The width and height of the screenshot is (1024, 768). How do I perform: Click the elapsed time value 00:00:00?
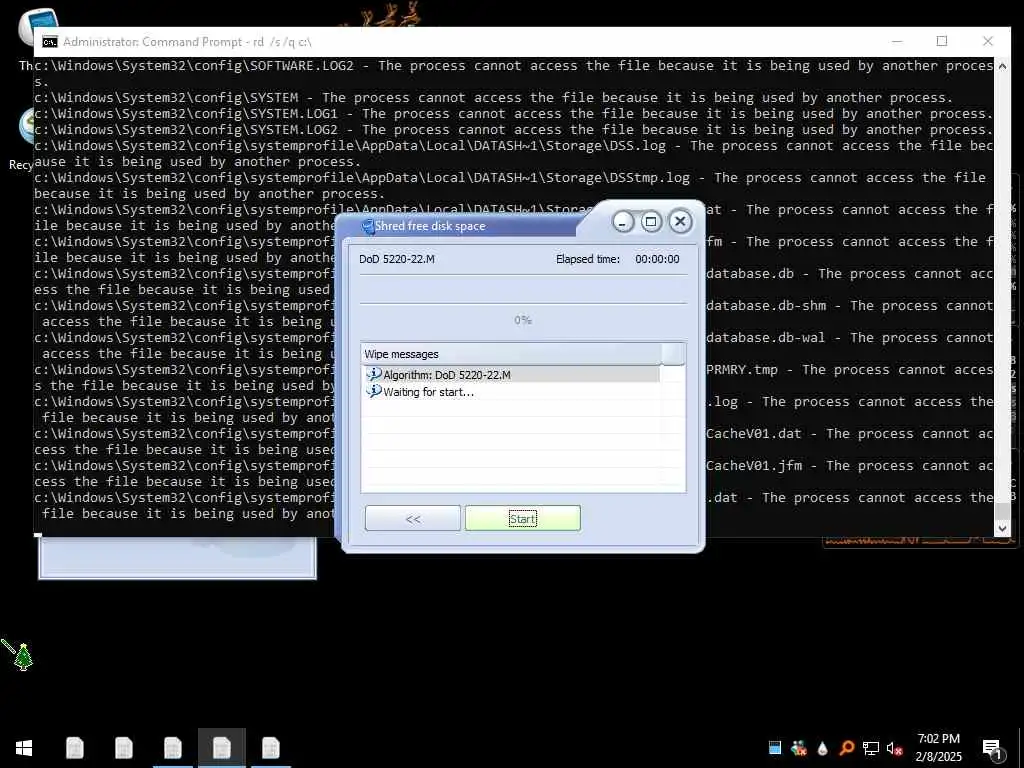657,259
